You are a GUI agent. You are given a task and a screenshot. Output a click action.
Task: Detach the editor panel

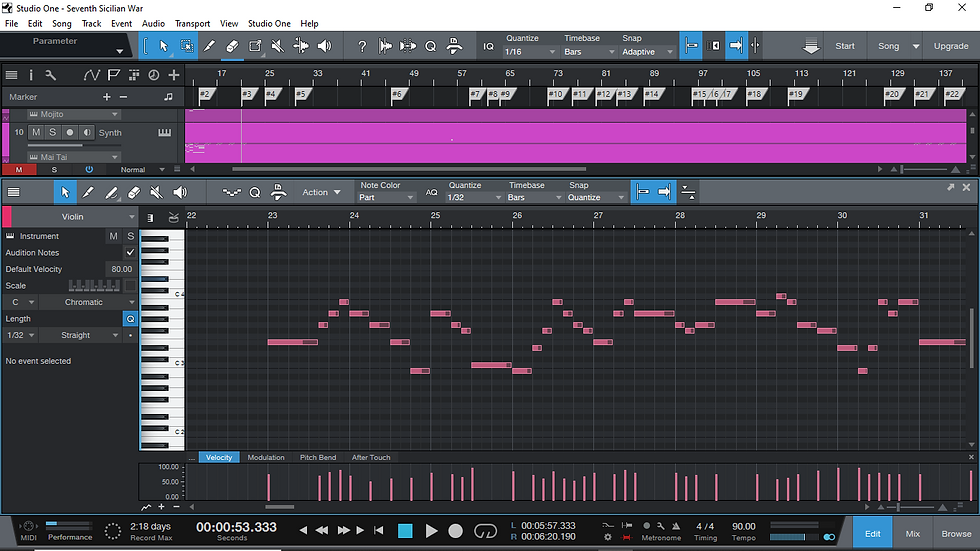click(x=951, y=187)
